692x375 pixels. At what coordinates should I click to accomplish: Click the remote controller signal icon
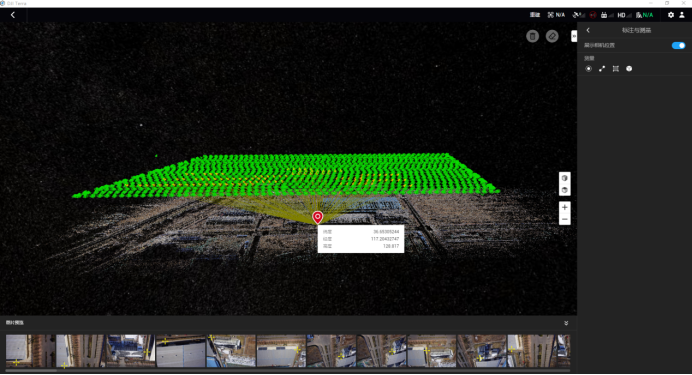click(607, 15)
